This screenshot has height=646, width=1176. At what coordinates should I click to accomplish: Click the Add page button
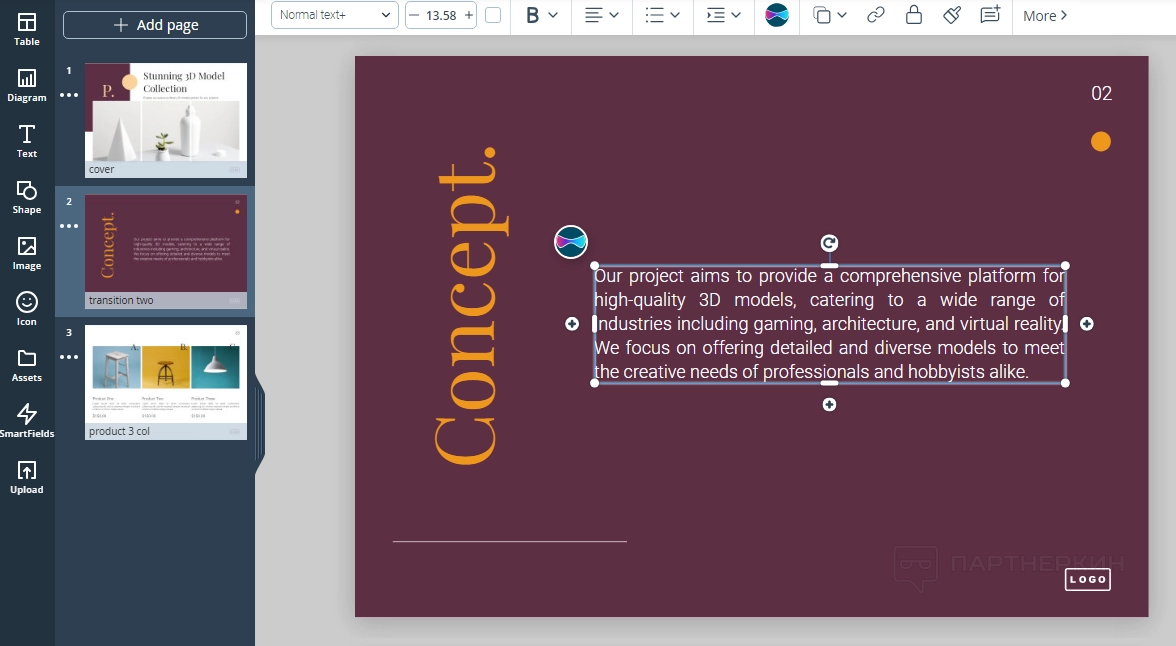(155, 25)
